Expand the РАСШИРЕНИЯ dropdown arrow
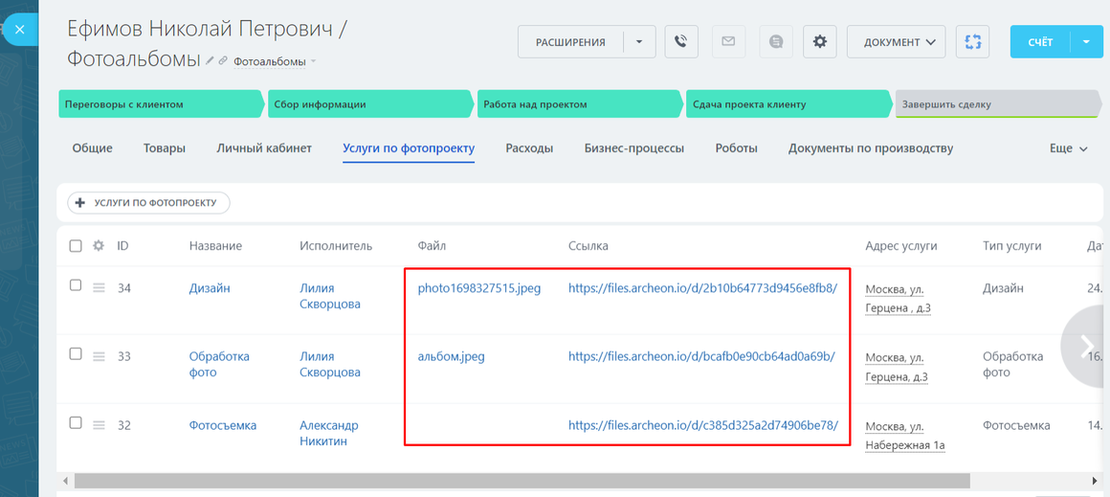 pos(639,42)
